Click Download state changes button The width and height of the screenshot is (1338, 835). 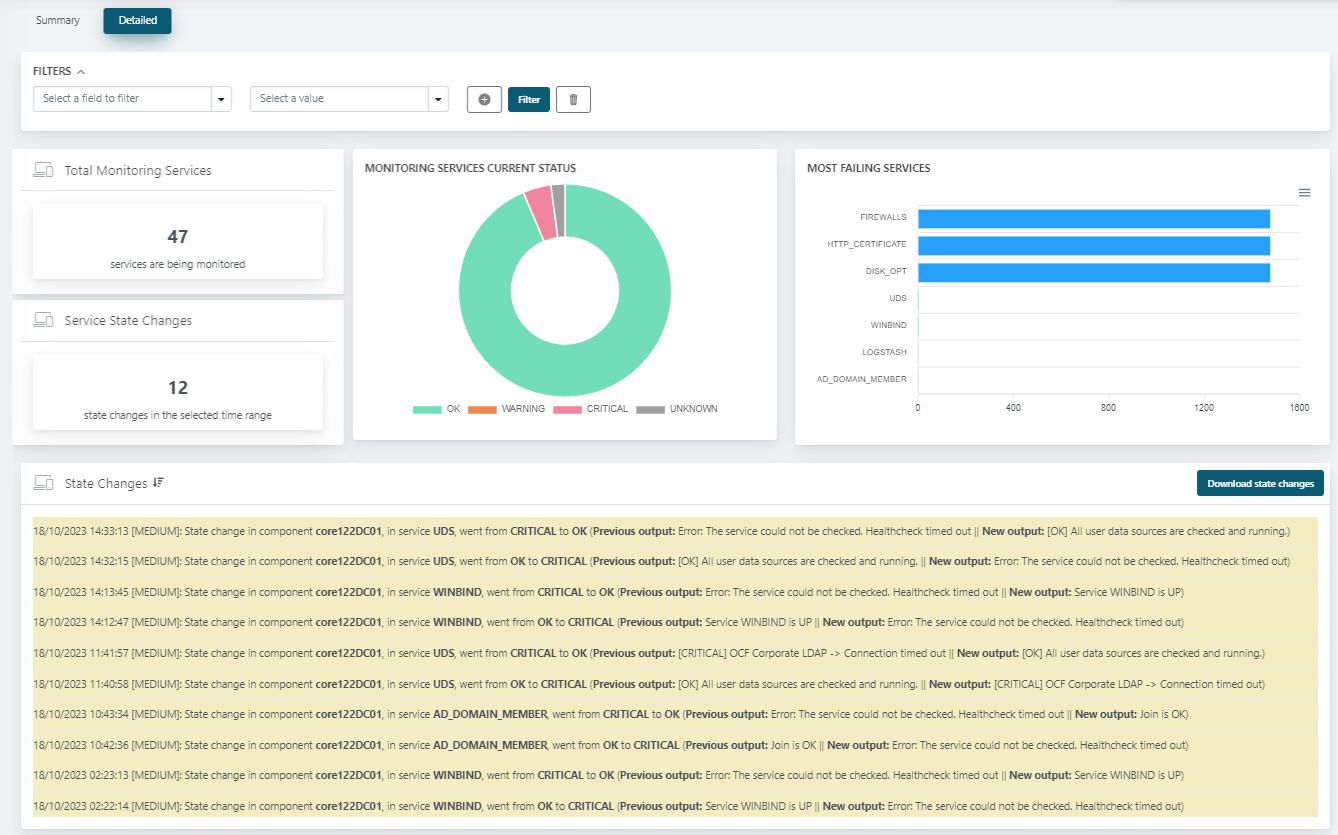1260,483
